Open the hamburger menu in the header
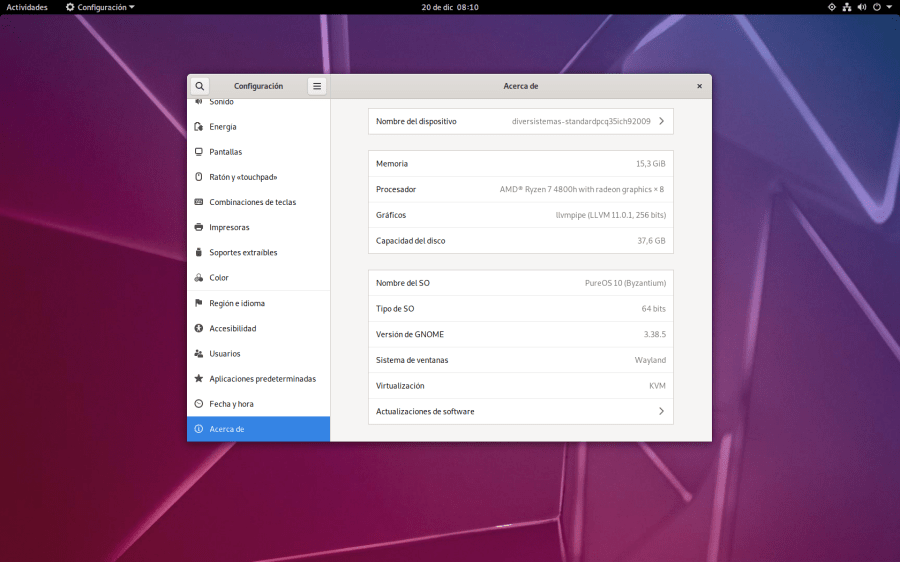900x562 pixels. click(x=317, y=86)
